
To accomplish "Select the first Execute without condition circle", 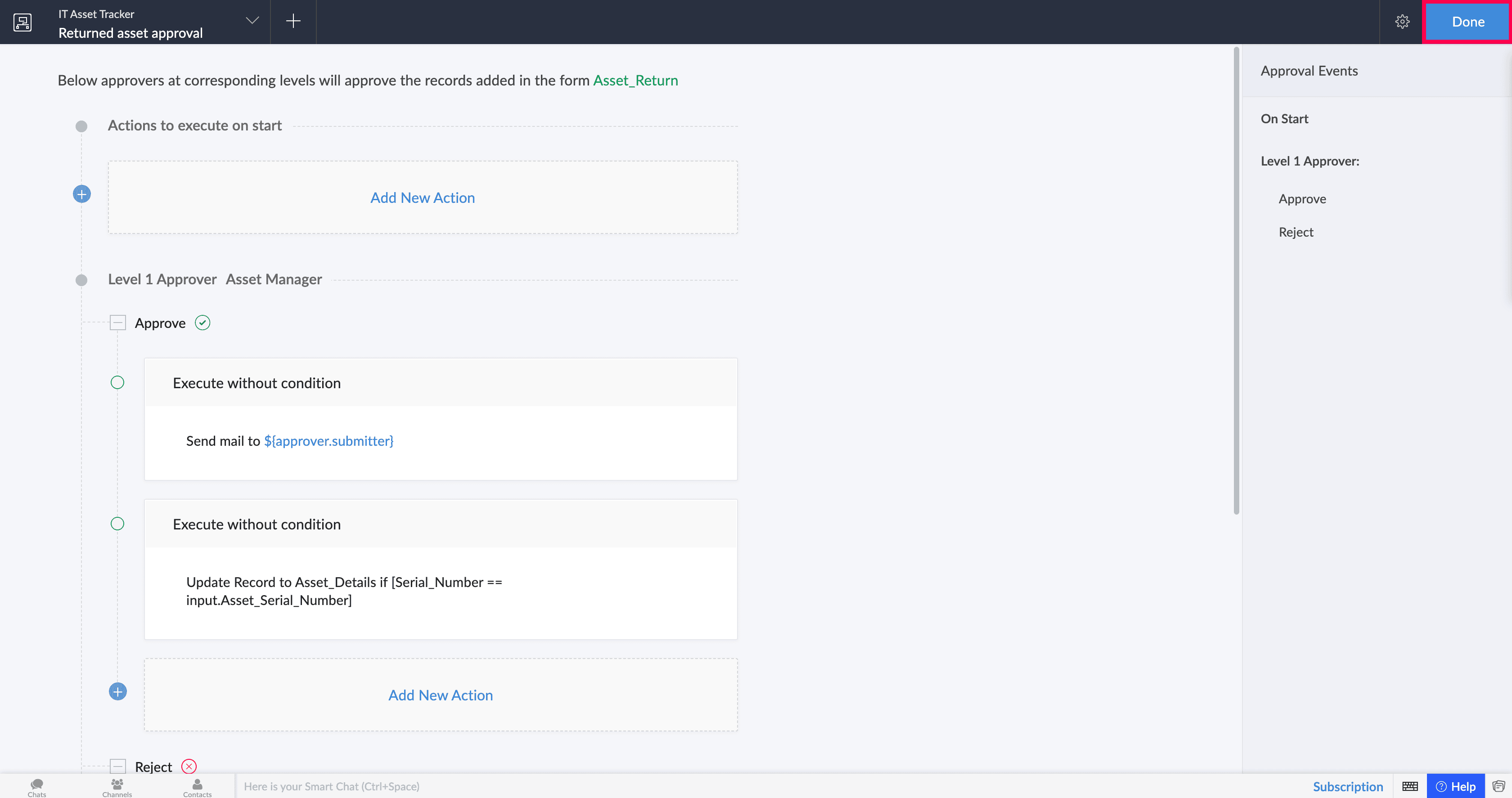I will coord(117,382).
